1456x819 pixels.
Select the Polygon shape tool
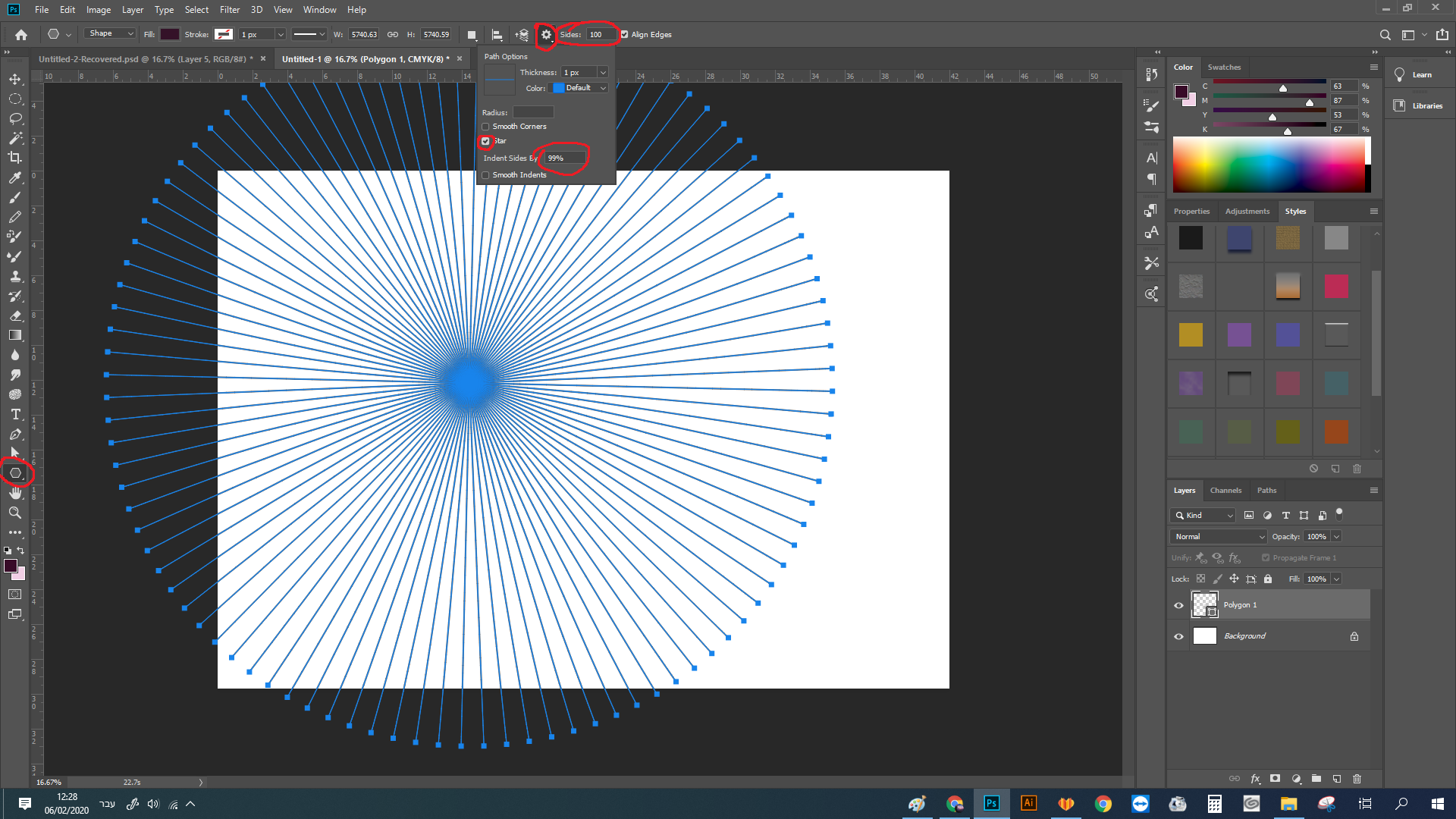[x=15, y=473]
